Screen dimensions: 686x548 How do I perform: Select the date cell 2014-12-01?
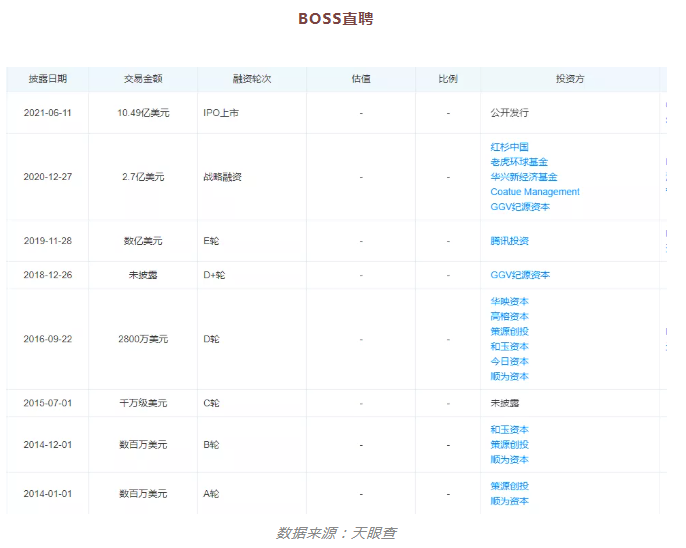48,445
